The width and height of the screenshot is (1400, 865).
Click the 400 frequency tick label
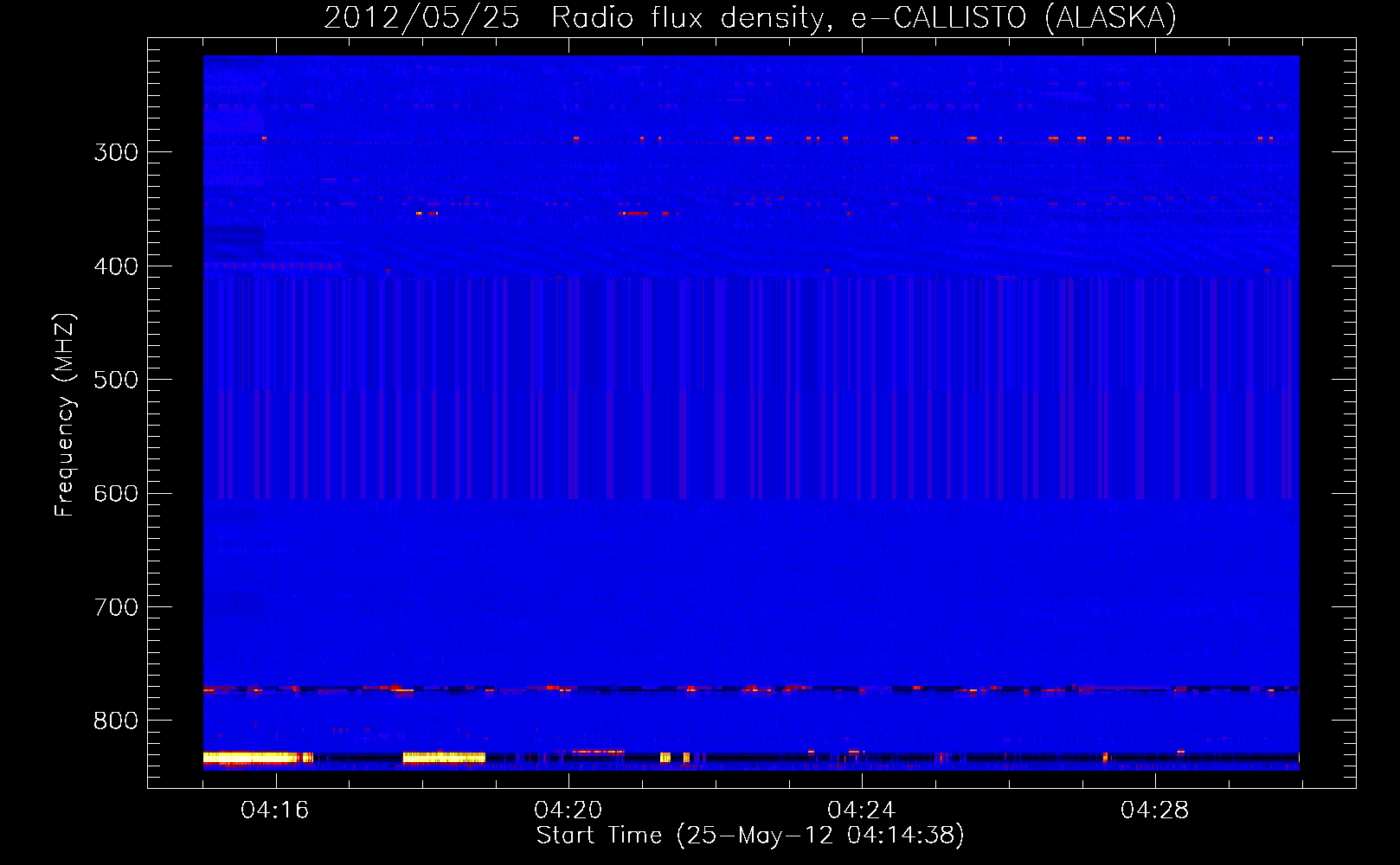click(x=116, y=266)
